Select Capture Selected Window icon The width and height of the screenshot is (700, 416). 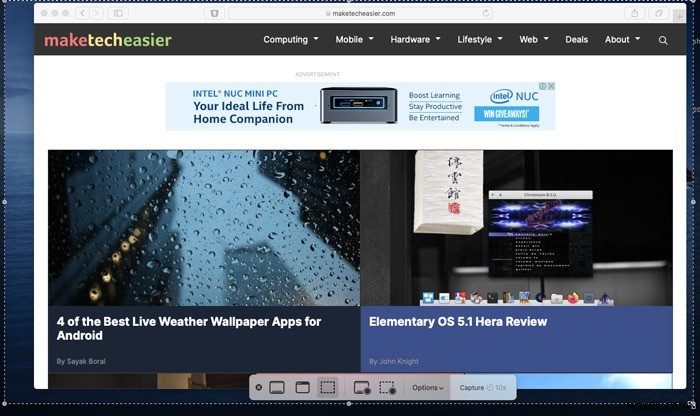click(x=303, y=387)
